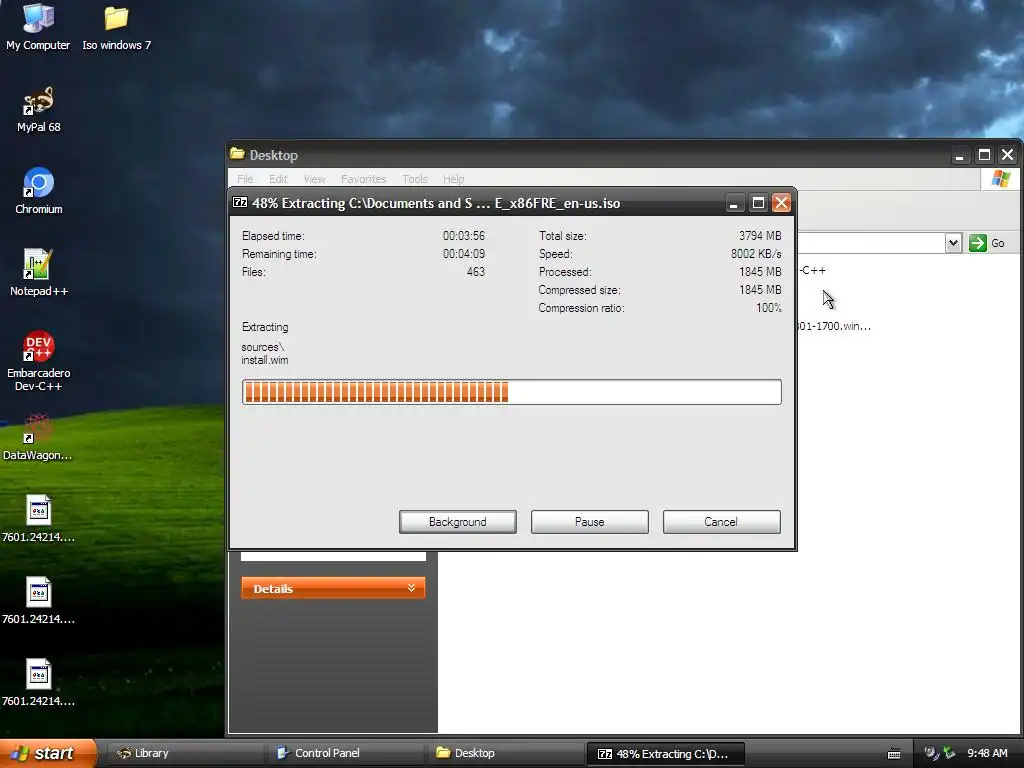
Task: Open Help menu in Desktop window
Action: click(453, 179)
